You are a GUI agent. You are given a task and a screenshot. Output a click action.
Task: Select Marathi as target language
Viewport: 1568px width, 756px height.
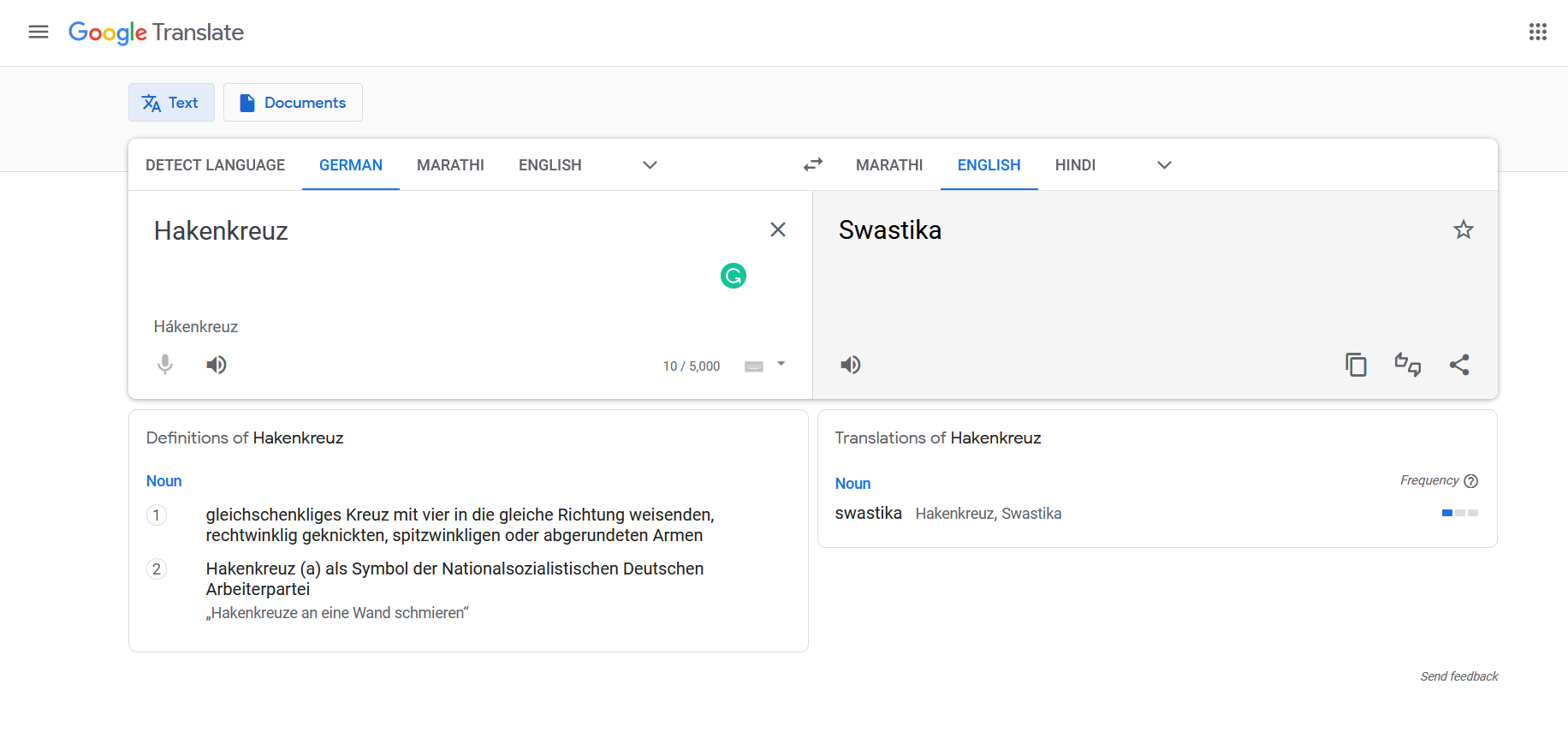click(x=889, y=165)
